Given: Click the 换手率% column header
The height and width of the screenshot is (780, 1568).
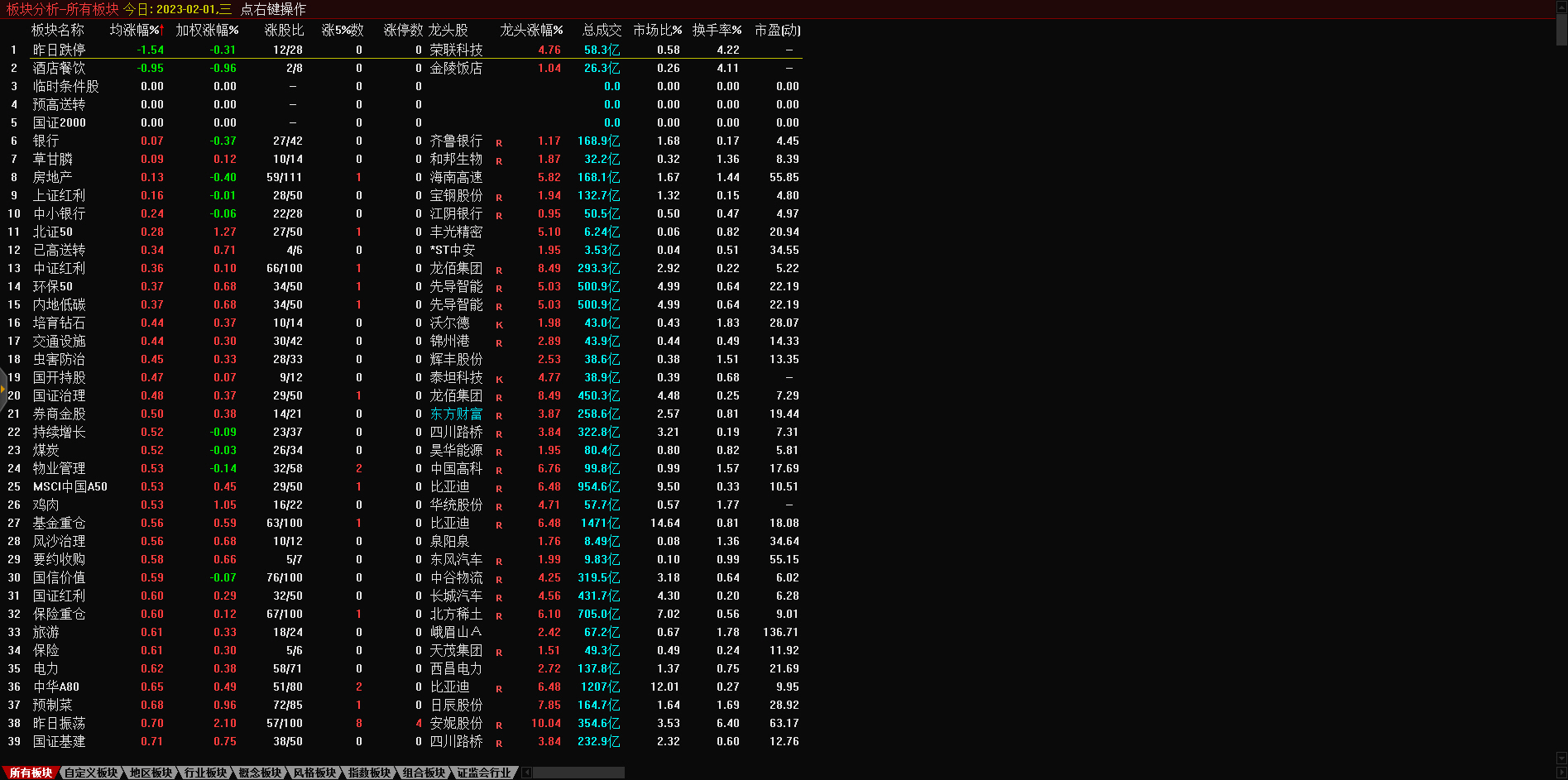Looking at the screenshot, I should 717,30.
